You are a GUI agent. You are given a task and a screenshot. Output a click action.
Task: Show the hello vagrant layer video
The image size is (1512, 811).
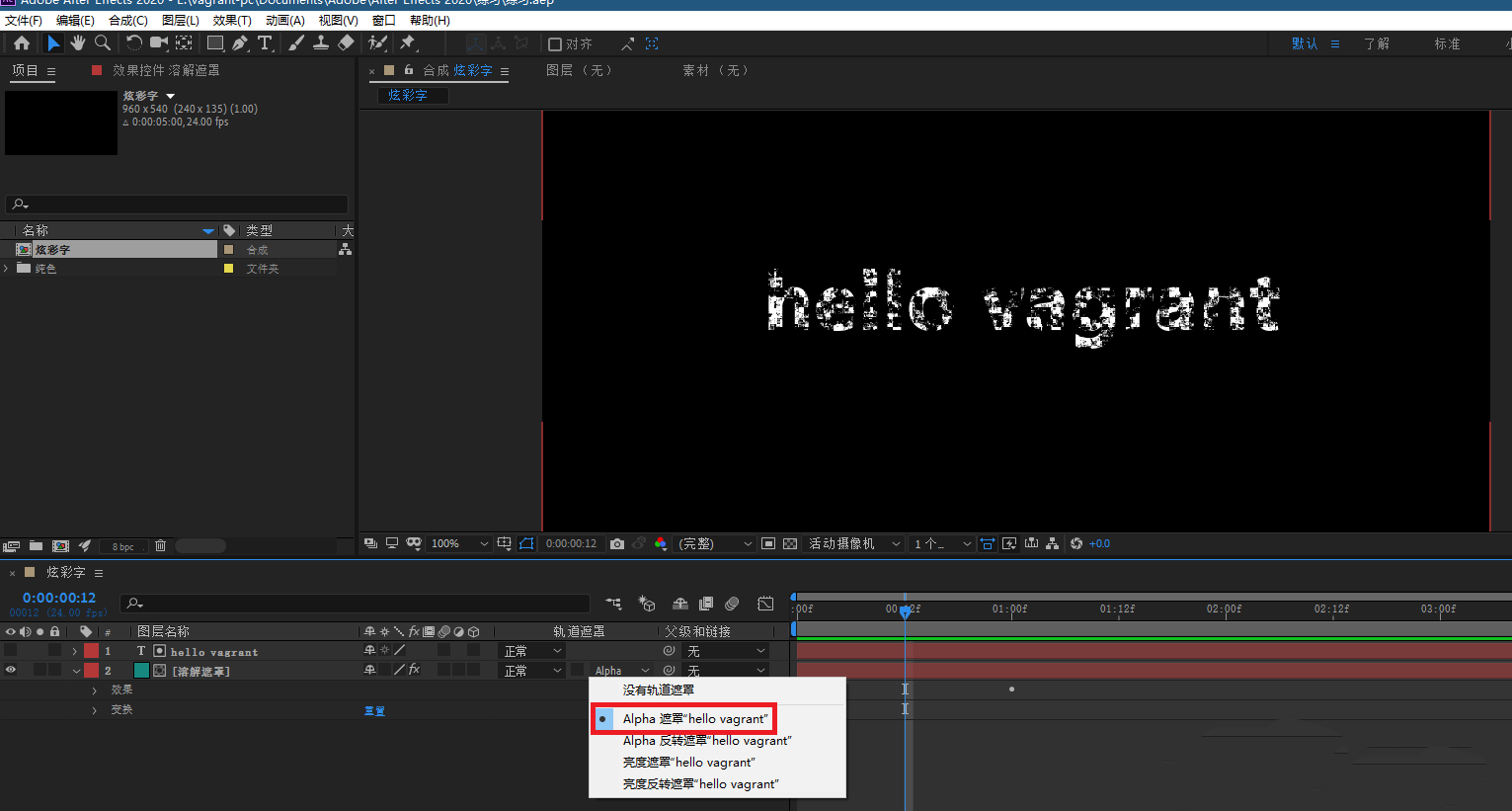click(11, 651)
